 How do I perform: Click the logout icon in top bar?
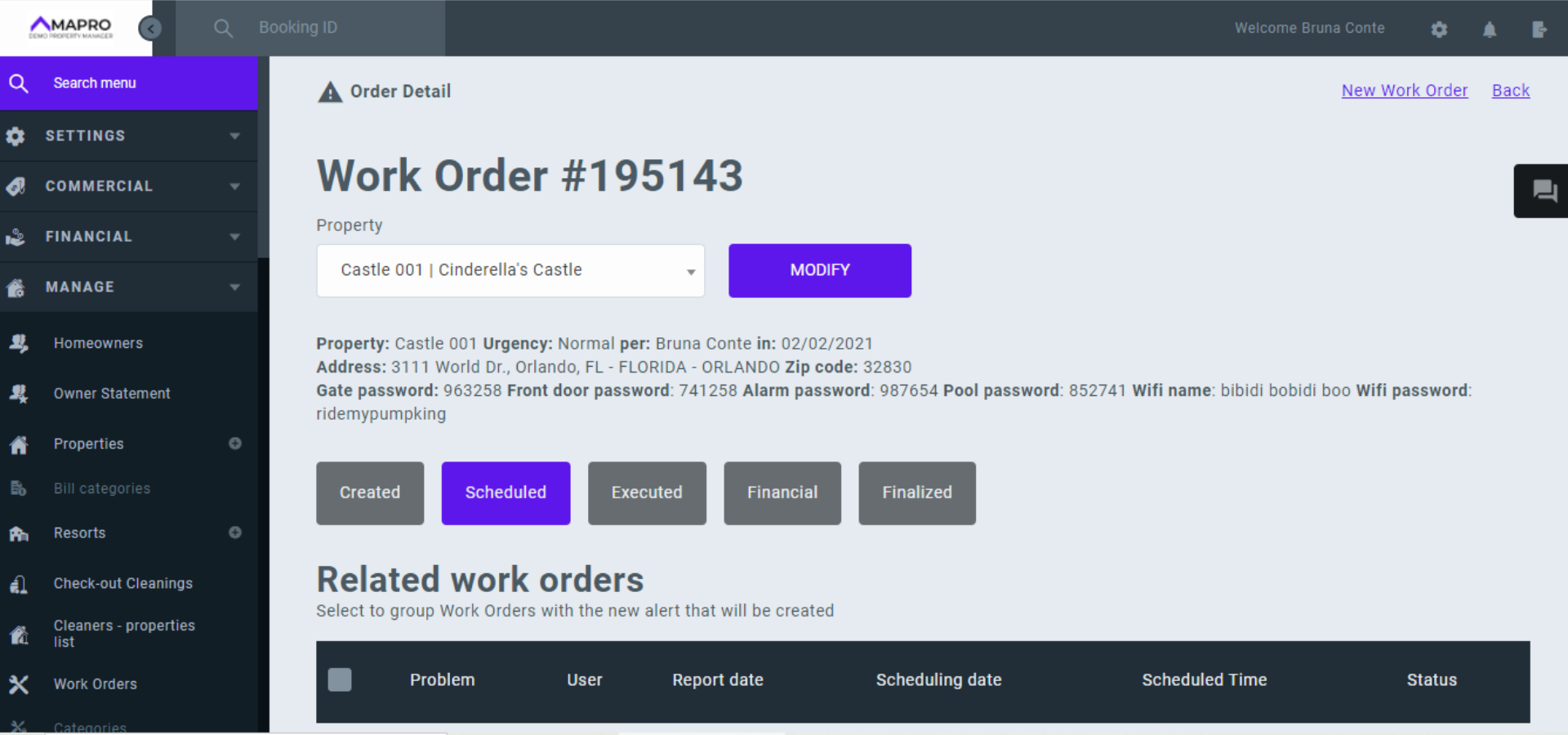[x=1539, y=29]
